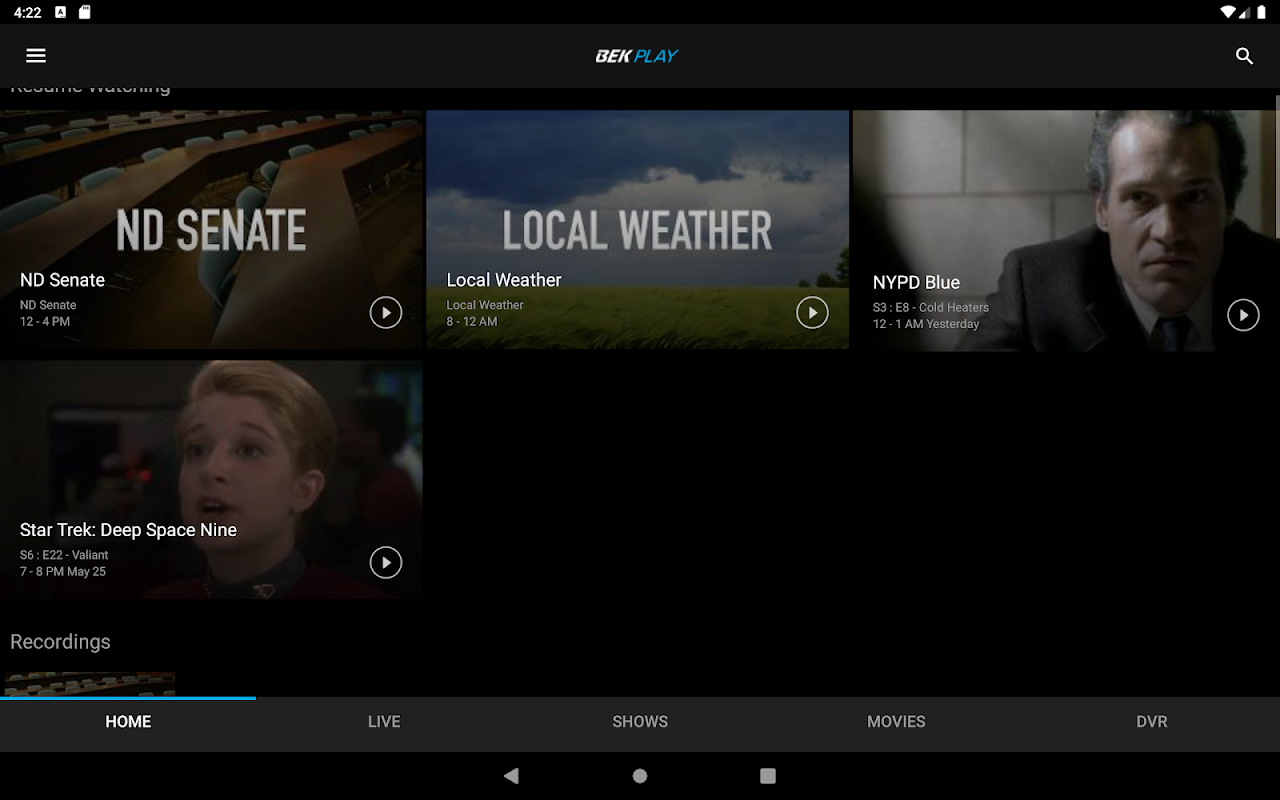Click 'S6 : E22 - Valiant' episode text
The image size is (1280, 800).
tap(64, 555)
